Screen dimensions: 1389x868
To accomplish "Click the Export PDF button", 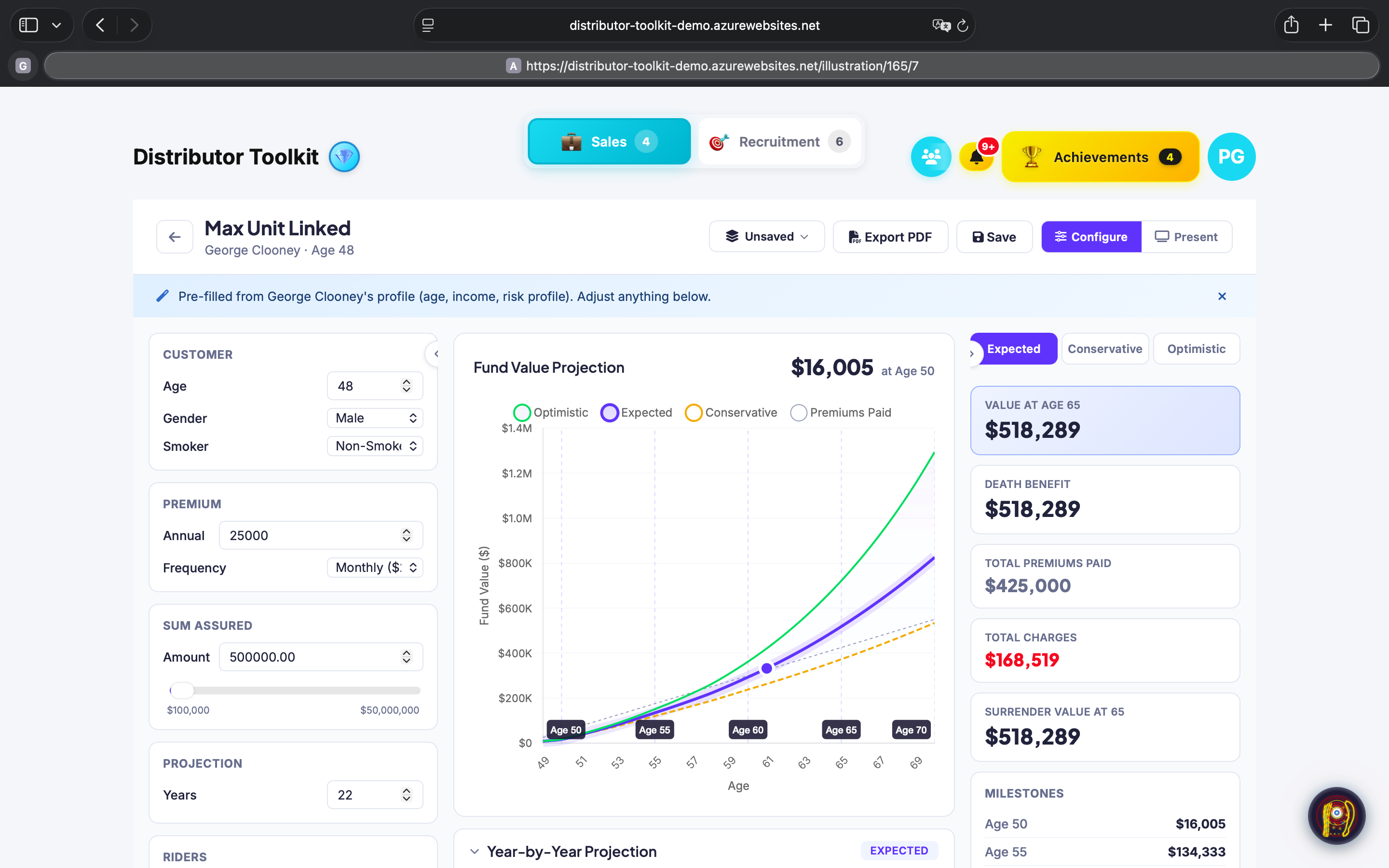I will (890, 236).
